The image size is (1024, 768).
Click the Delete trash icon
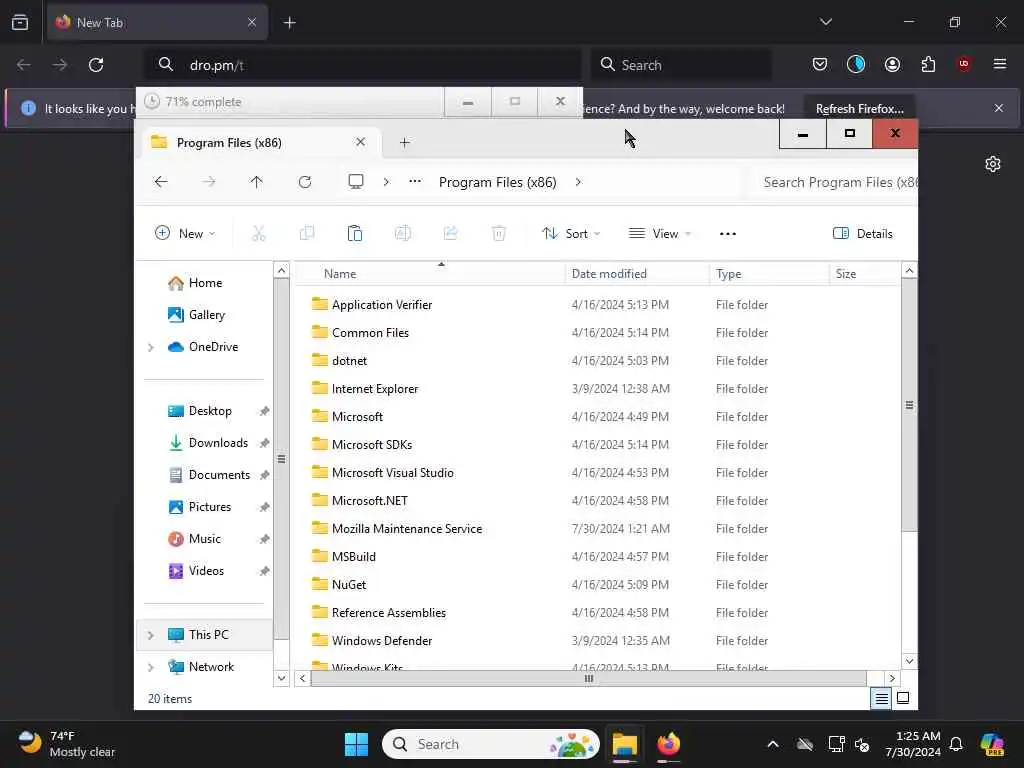pos(498,233)
